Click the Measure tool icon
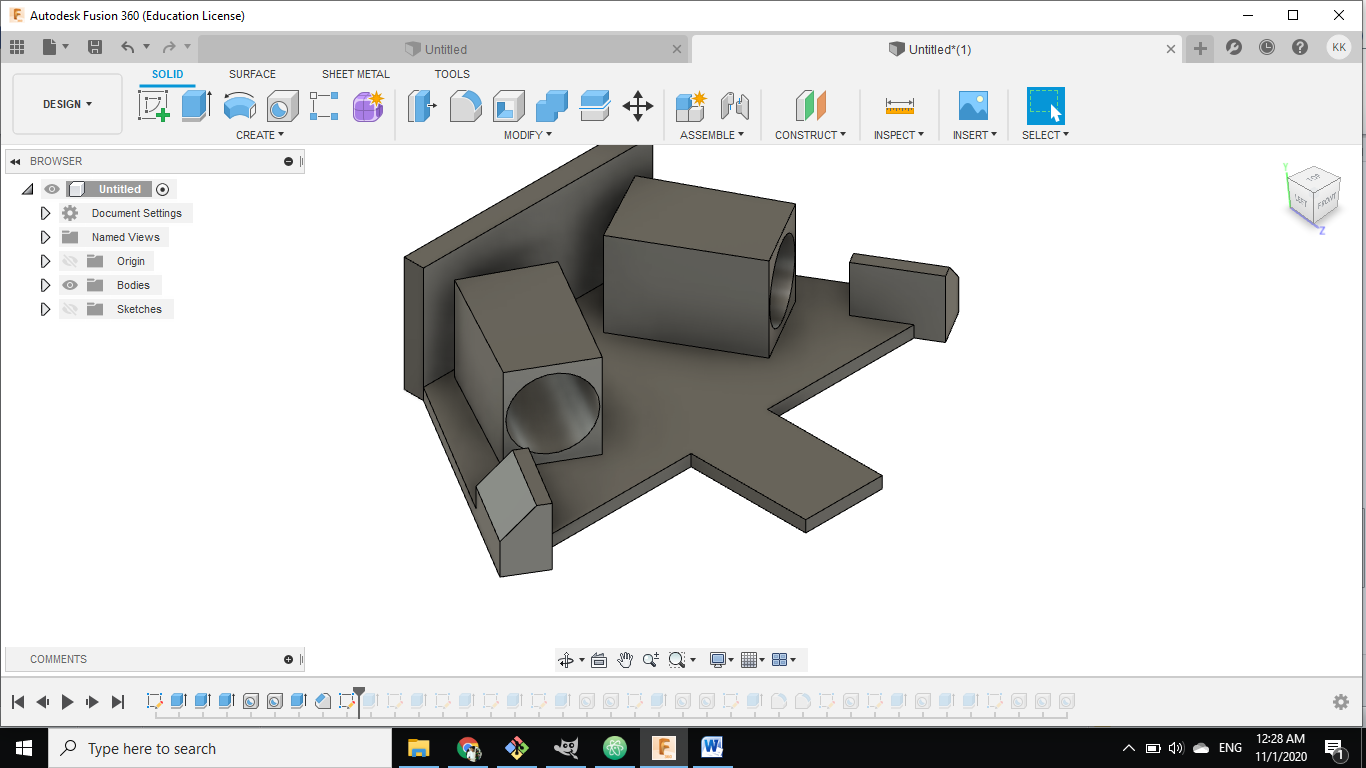Screen dimensions: 1366x768 [x=899, y=105]
